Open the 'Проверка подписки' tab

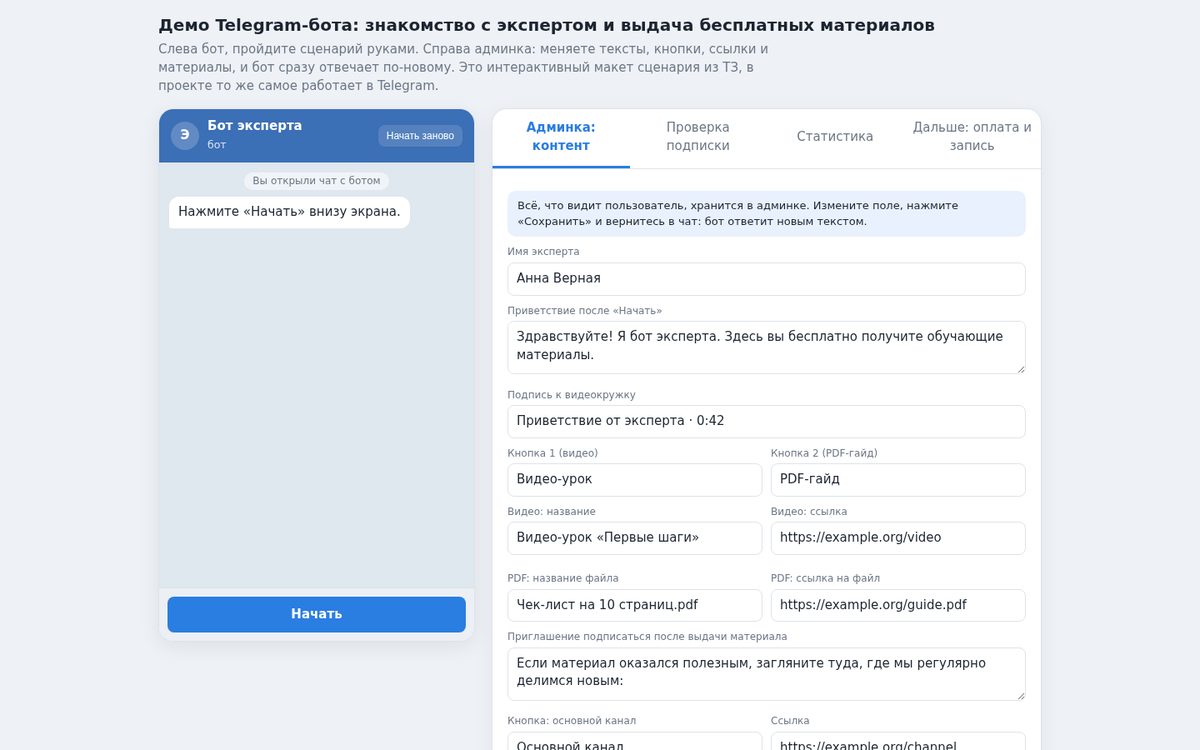click(x=698, y=136)
